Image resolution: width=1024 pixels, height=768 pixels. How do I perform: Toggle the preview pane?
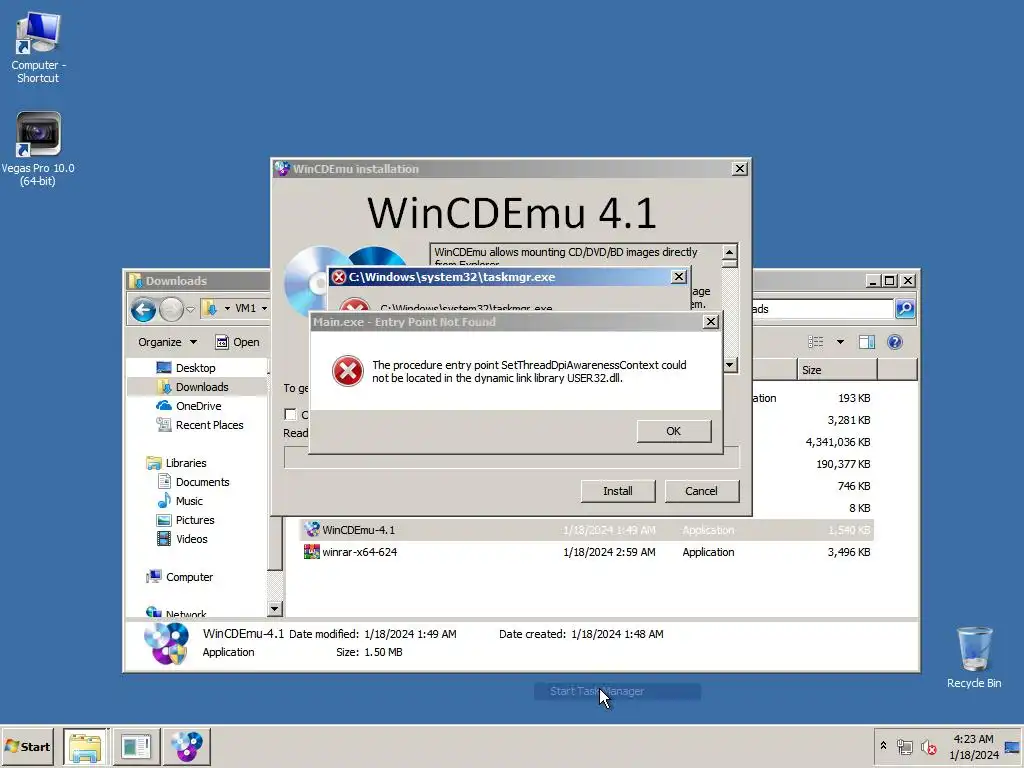click(867, 342)
